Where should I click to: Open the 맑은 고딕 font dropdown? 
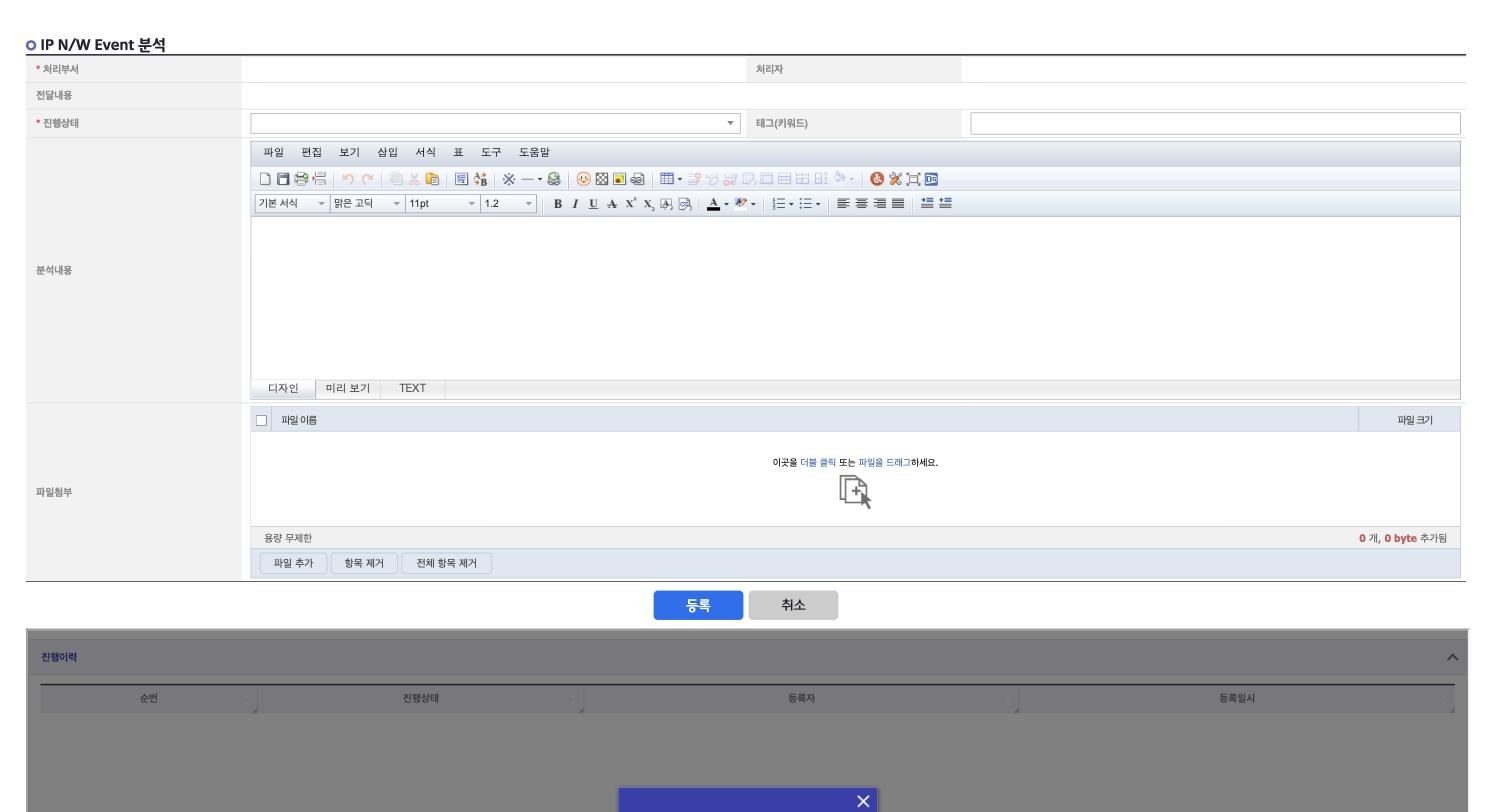pos(367,204)
